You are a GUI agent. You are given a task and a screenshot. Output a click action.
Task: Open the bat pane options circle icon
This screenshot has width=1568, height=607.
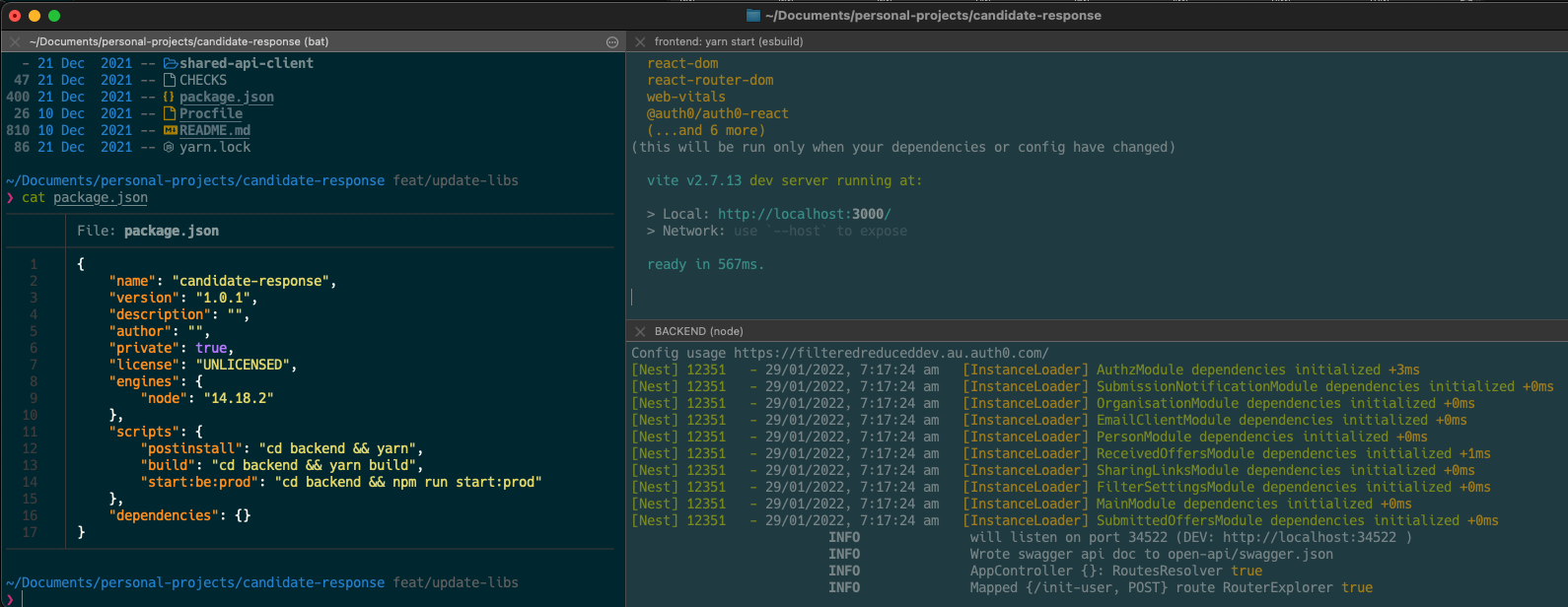pyautogui.click(x=612, y=42)
